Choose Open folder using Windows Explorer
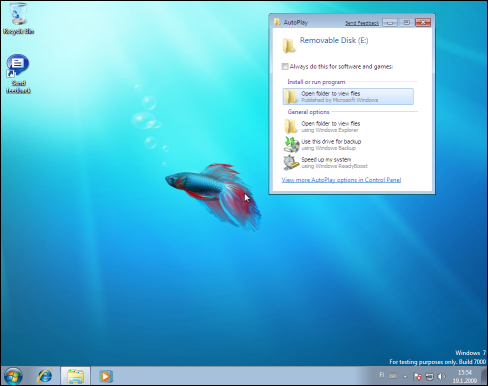 tap(348, 126)
